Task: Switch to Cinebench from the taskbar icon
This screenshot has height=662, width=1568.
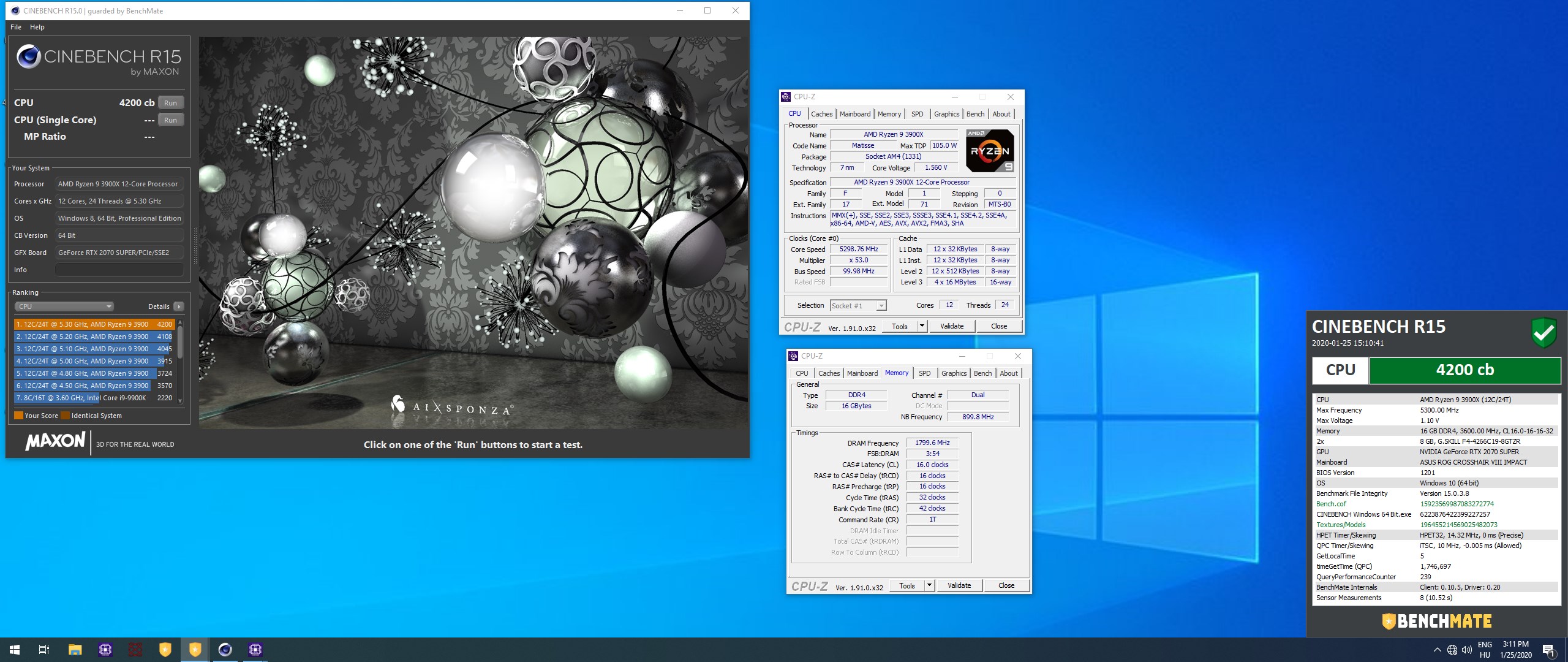Action: pos(225,650)
